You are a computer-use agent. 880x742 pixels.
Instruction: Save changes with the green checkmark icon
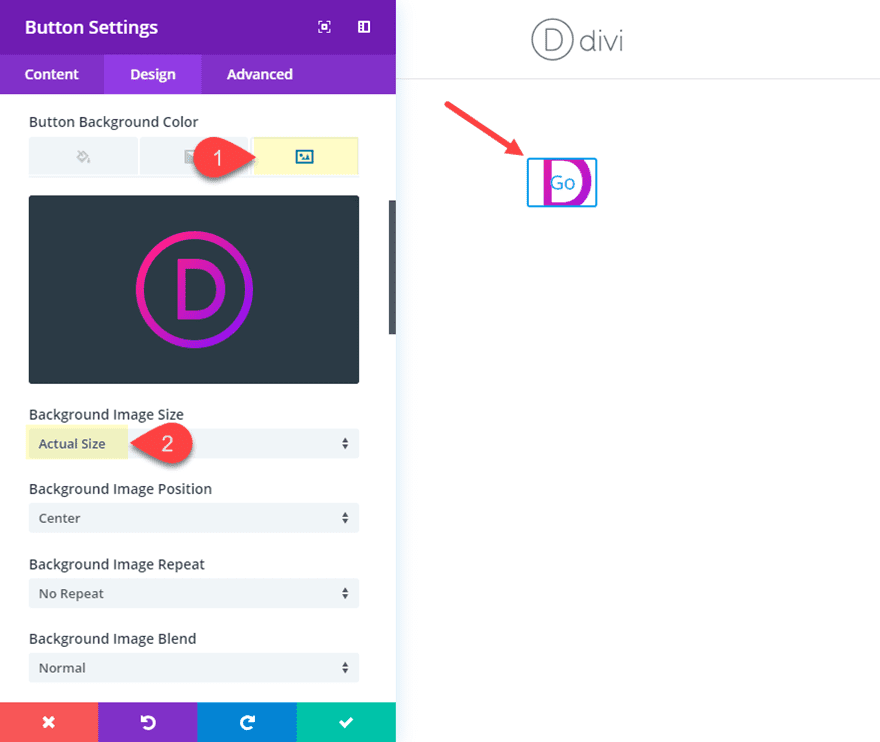pos(345,721)
